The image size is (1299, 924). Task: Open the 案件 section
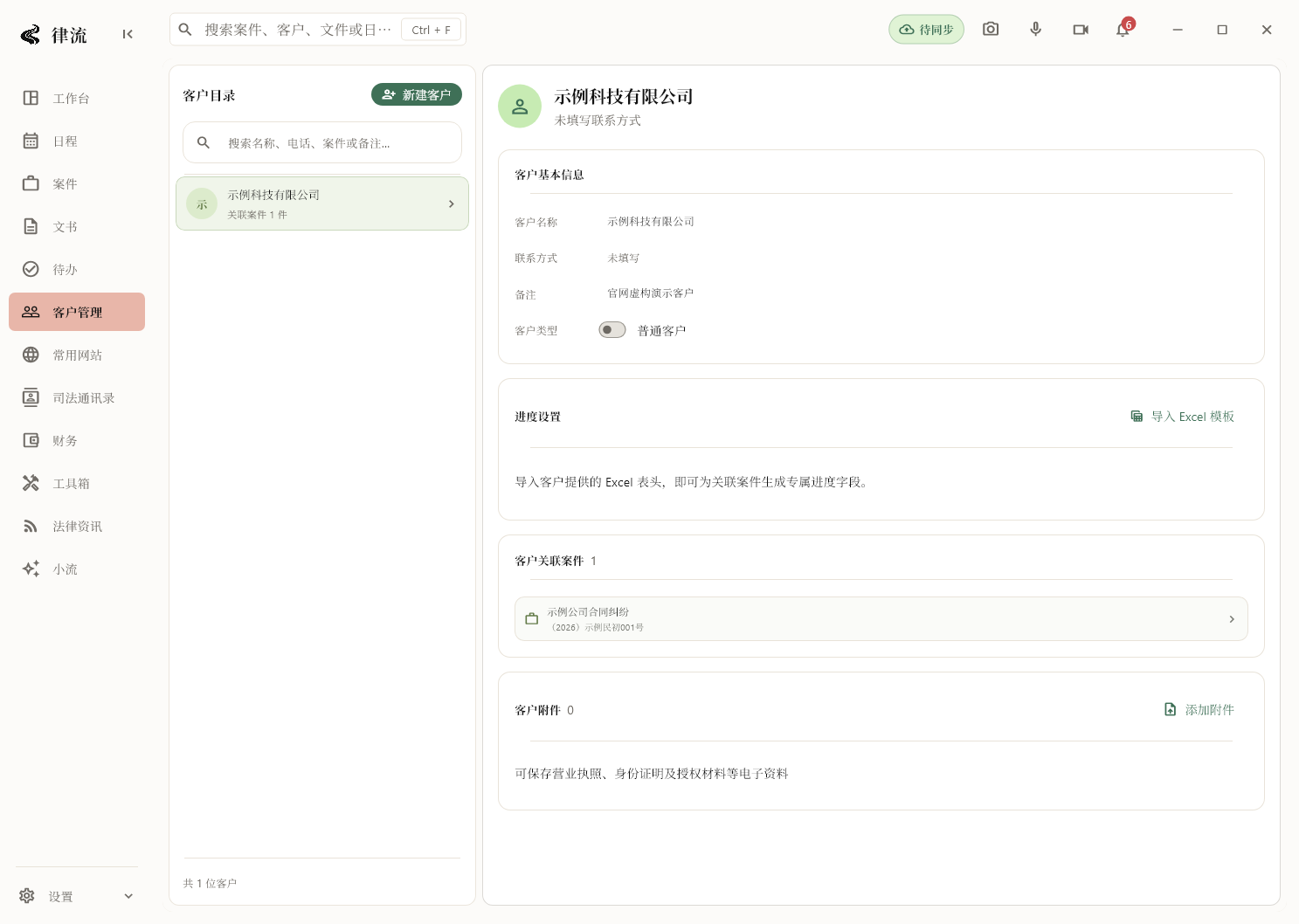pos(77,183)
